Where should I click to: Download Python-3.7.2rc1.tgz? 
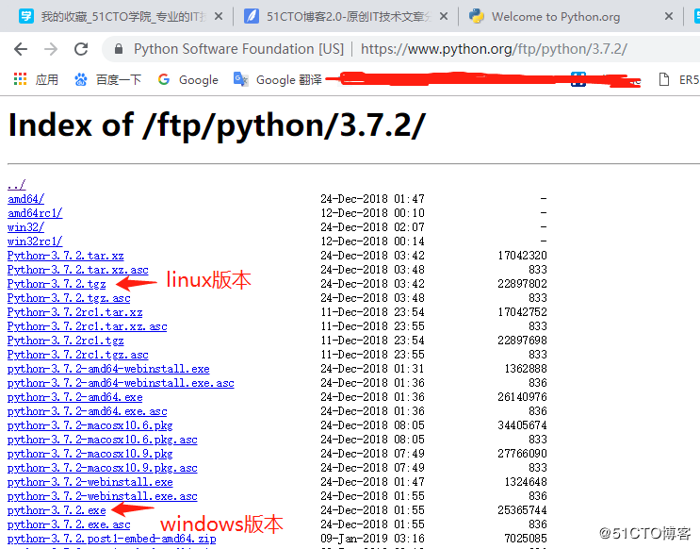(66, 341)
